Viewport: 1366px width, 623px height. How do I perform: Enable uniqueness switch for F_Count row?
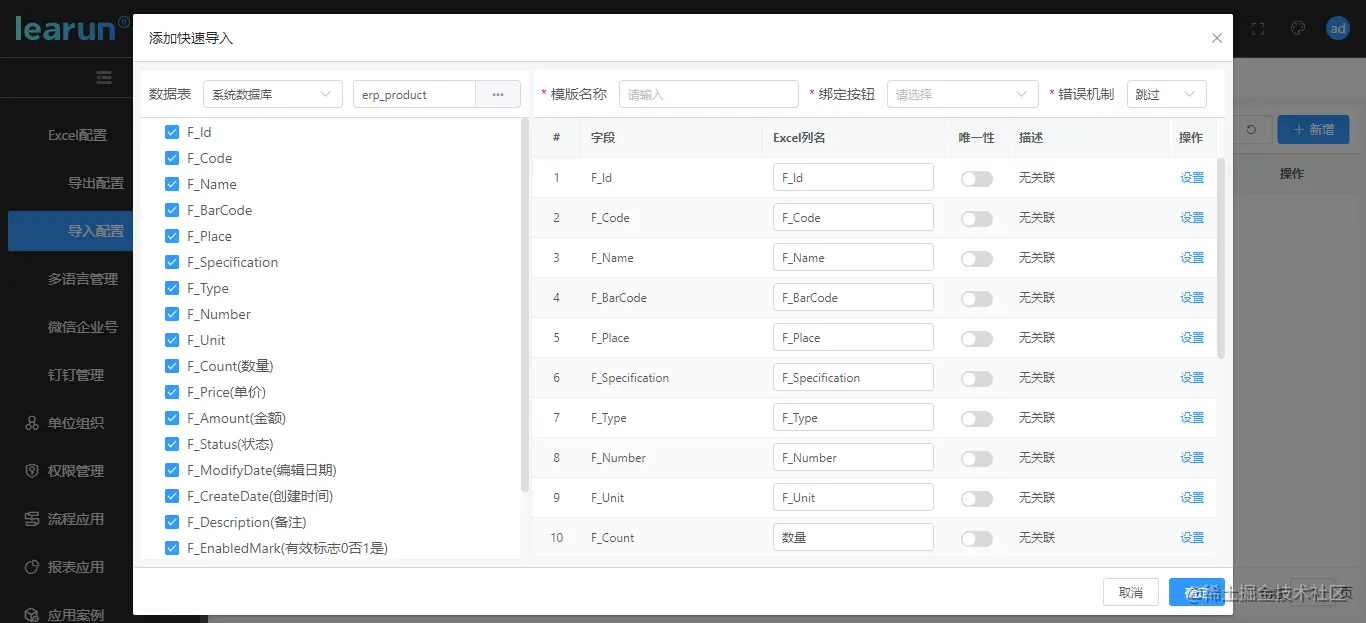tap(977, 539)
